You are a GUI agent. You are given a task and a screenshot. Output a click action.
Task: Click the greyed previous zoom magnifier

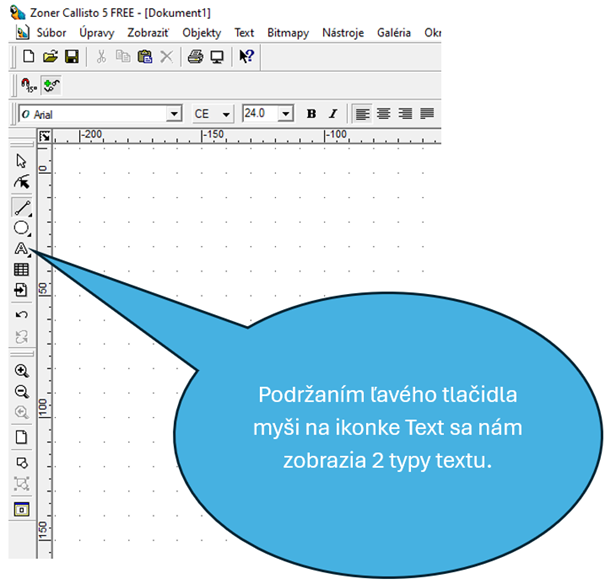22,412
